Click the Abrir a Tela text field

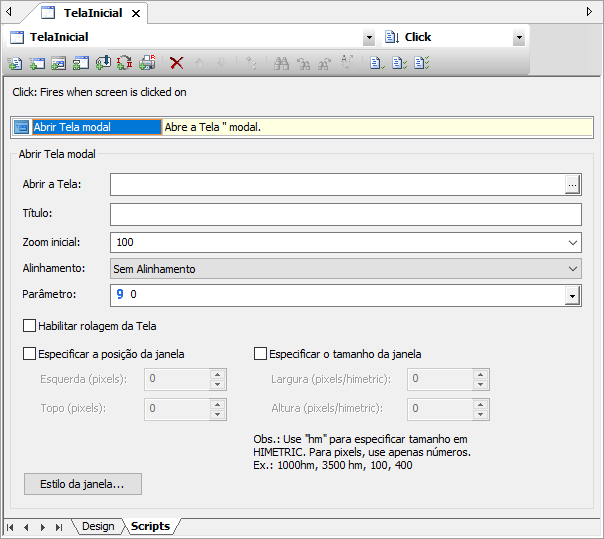click(338, 185)
